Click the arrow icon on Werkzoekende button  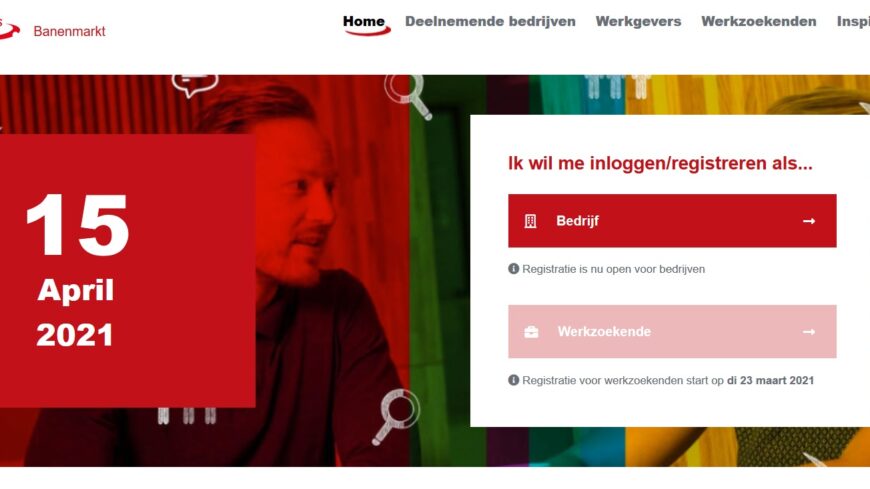(809, 332)
